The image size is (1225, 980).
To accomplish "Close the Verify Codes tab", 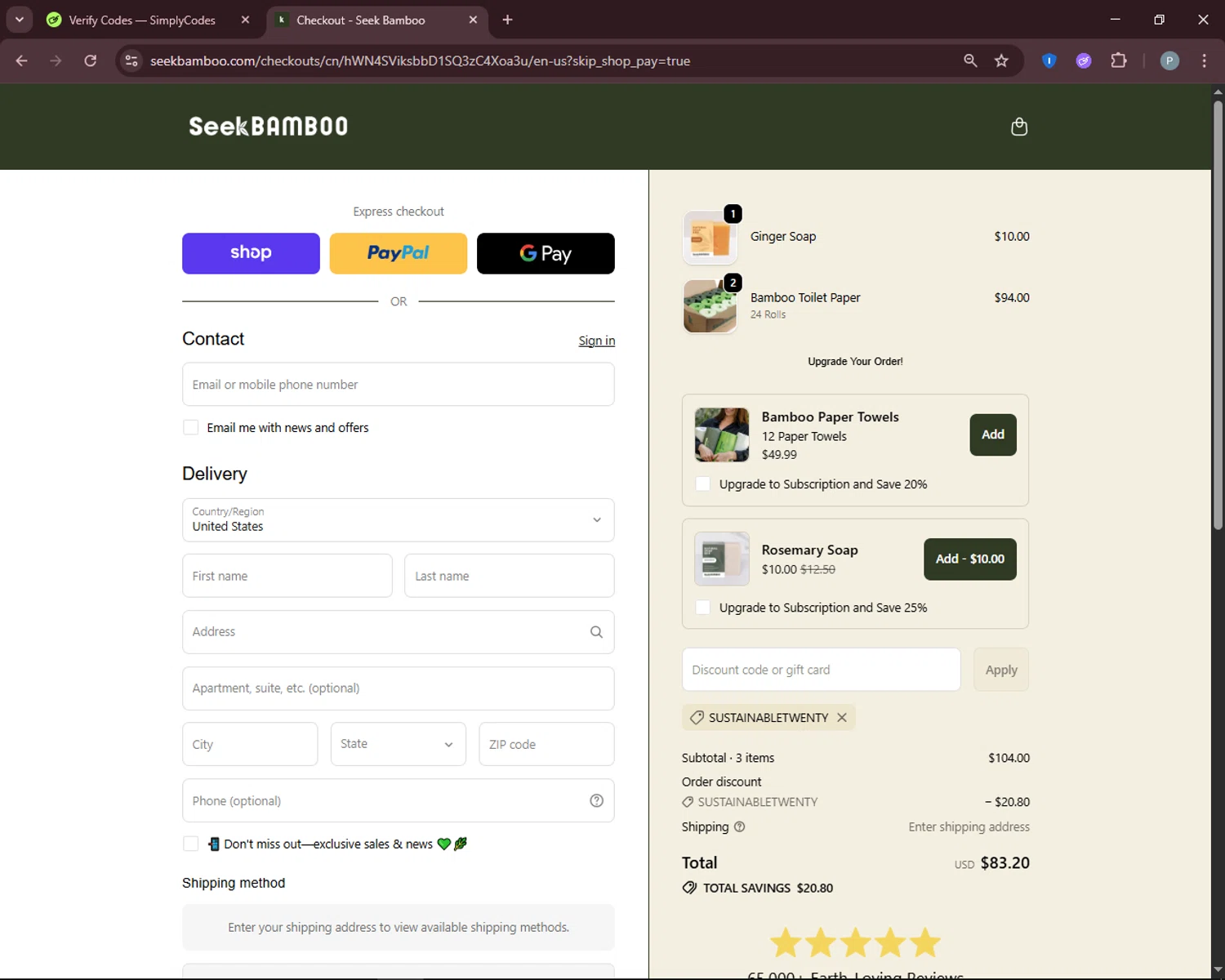I will [x=245, y=20].
